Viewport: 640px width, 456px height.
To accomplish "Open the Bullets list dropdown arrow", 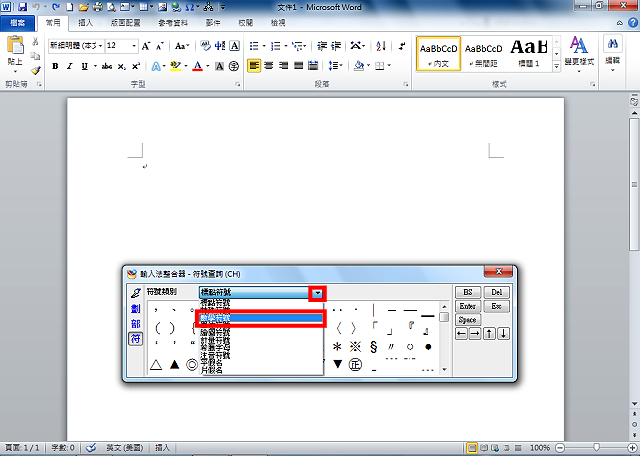I will point(264,46).
